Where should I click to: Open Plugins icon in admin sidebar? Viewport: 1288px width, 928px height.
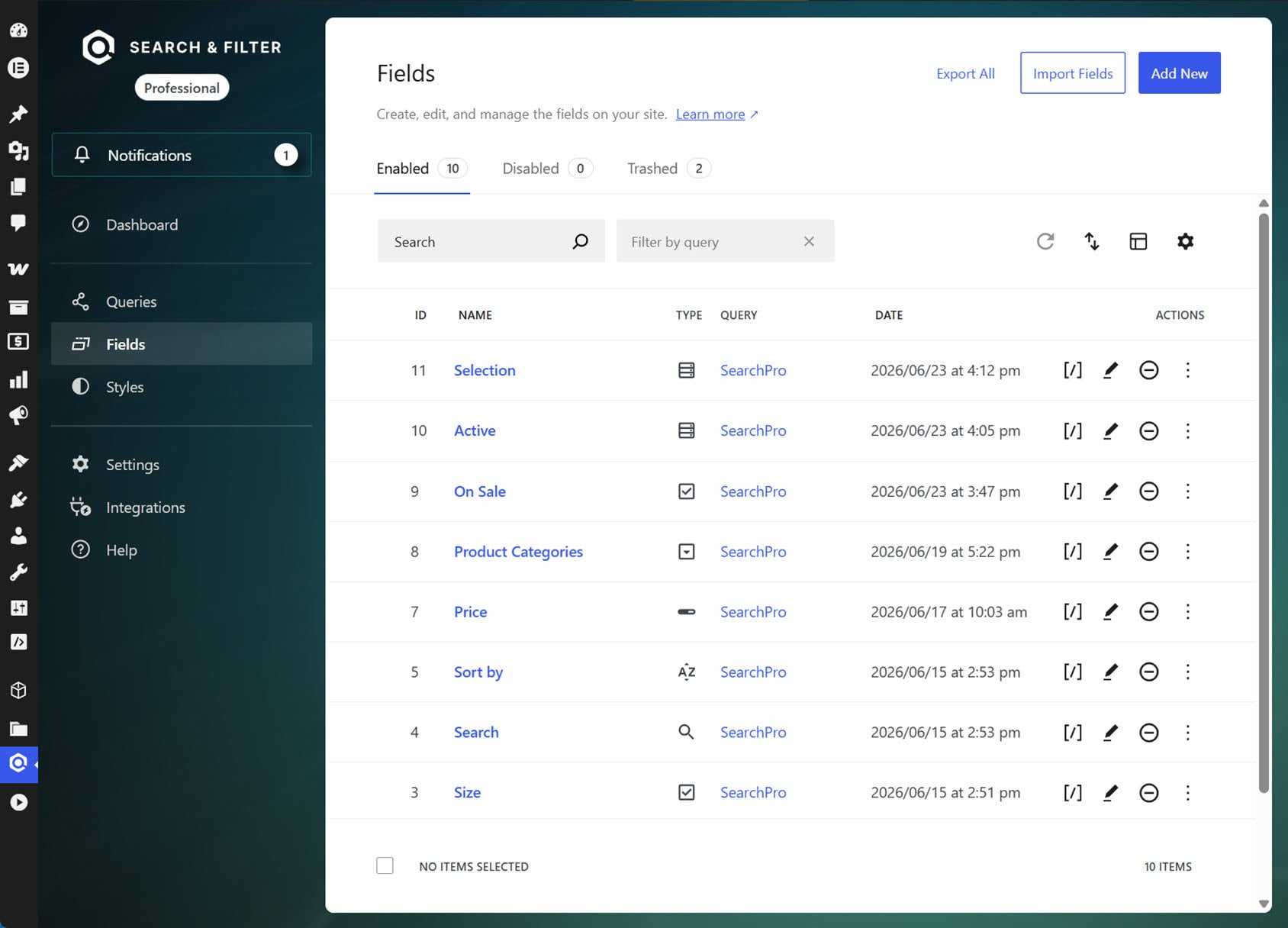pyautogui.click(x=18, y=499)
